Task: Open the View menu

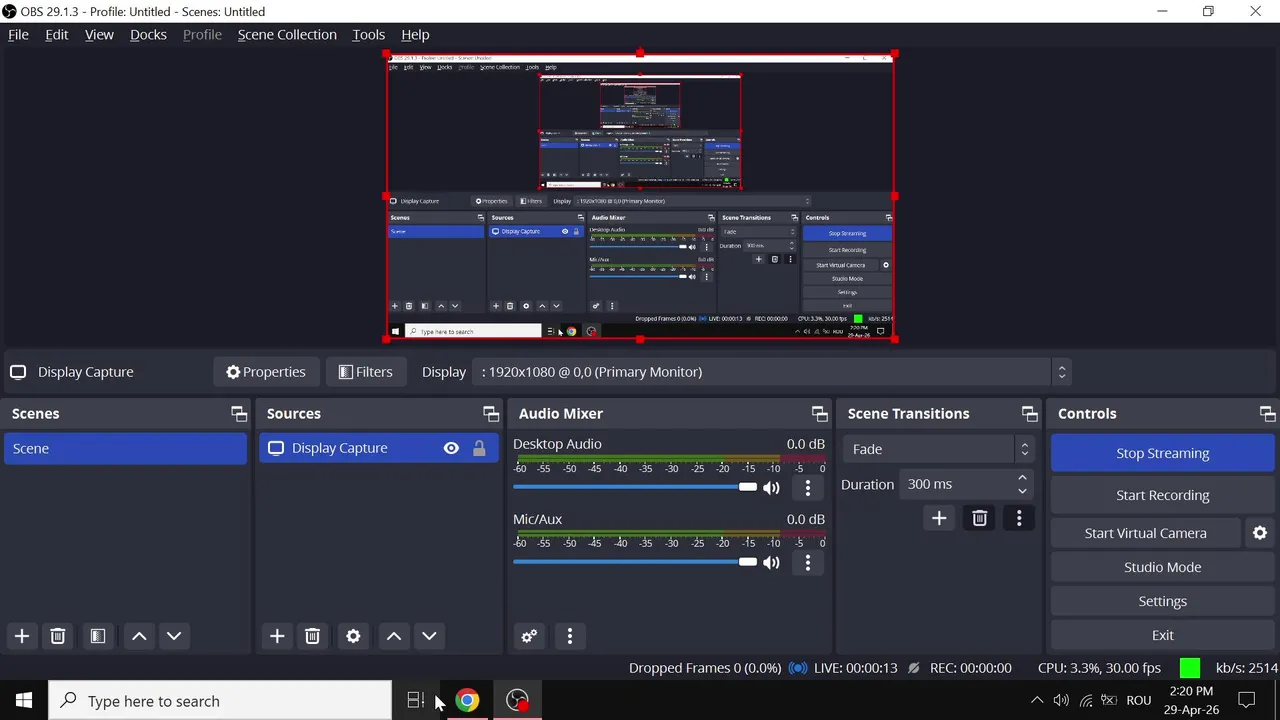Action: [x=99, y=34]
